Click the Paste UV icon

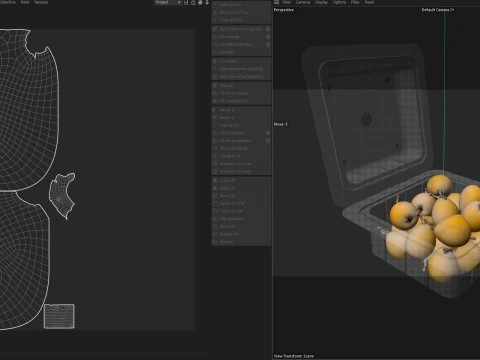[x=215, y=188]
